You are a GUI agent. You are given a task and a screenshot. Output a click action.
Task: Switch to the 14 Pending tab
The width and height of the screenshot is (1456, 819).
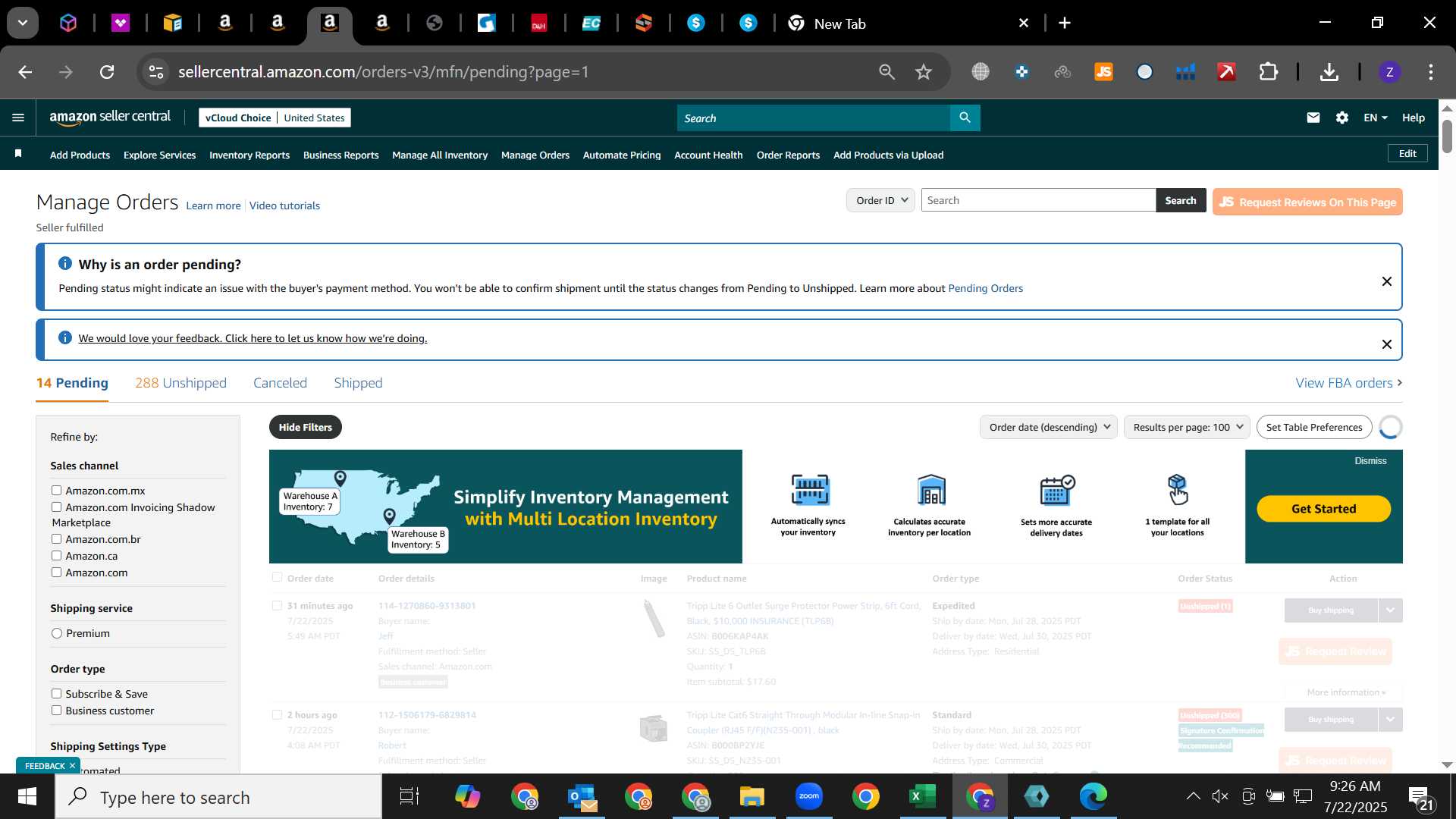(72, 383)
